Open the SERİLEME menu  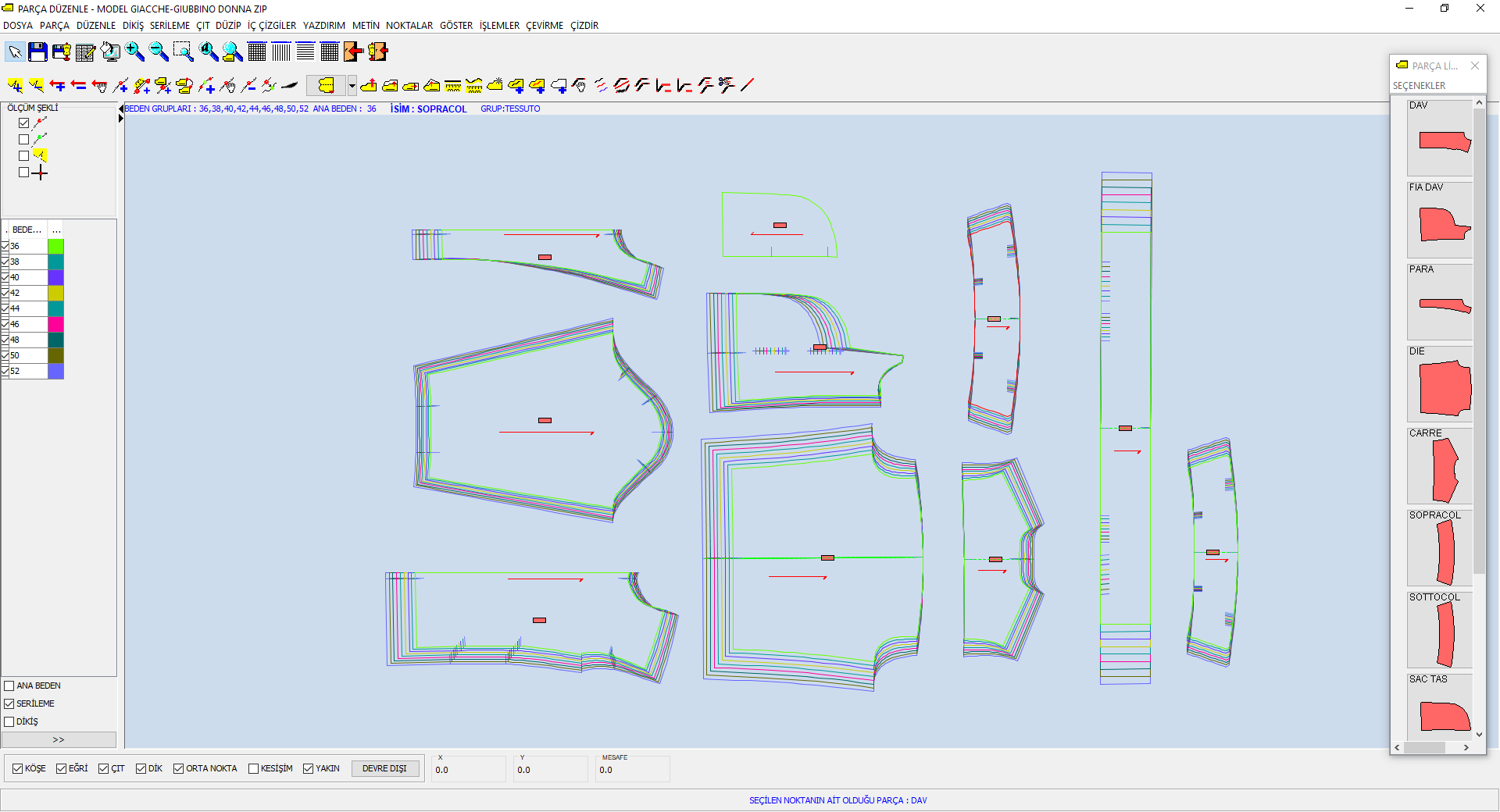170,26
